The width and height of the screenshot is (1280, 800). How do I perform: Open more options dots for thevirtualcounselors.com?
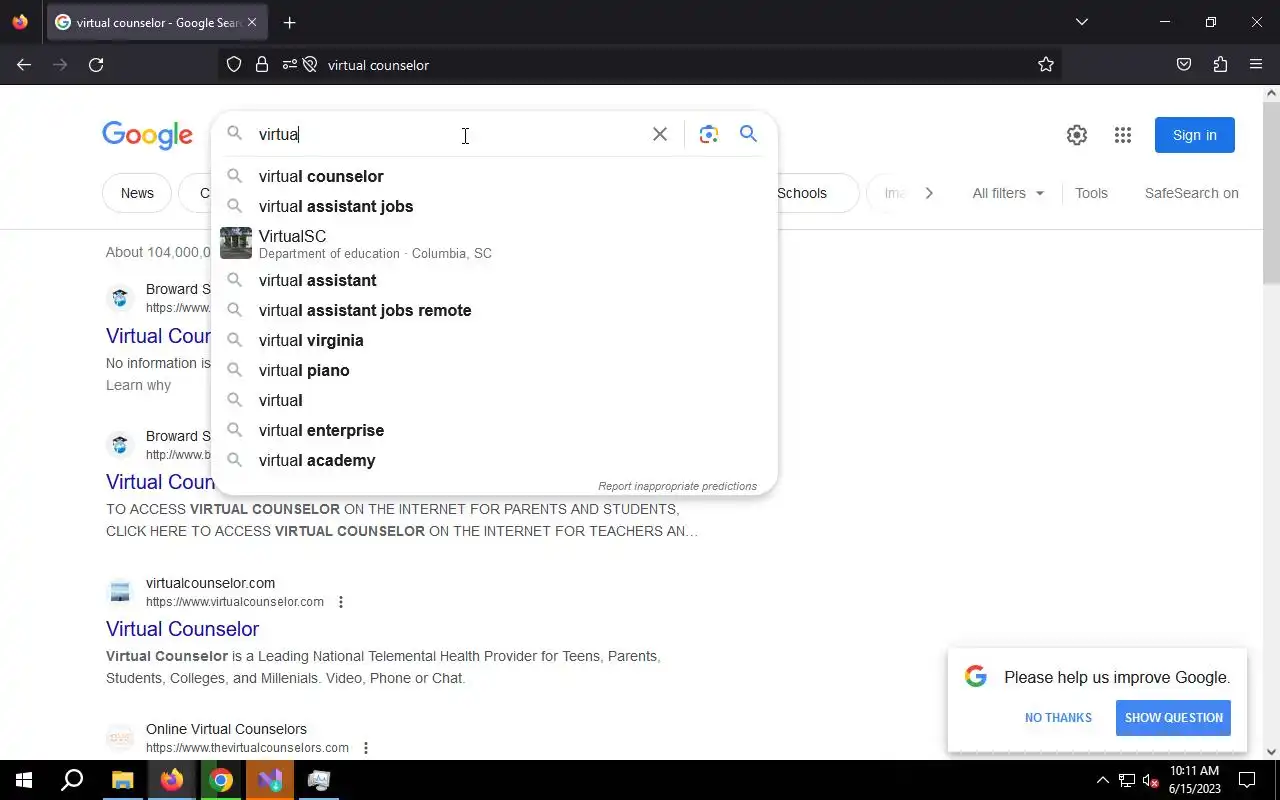point(366,748)
